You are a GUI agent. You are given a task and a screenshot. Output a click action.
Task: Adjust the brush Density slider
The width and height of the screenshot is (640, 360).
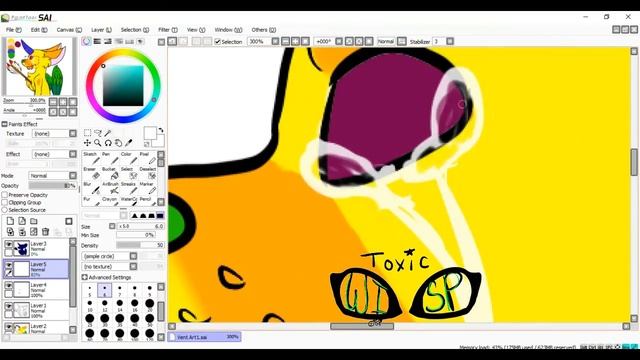[x=140, y=245]
